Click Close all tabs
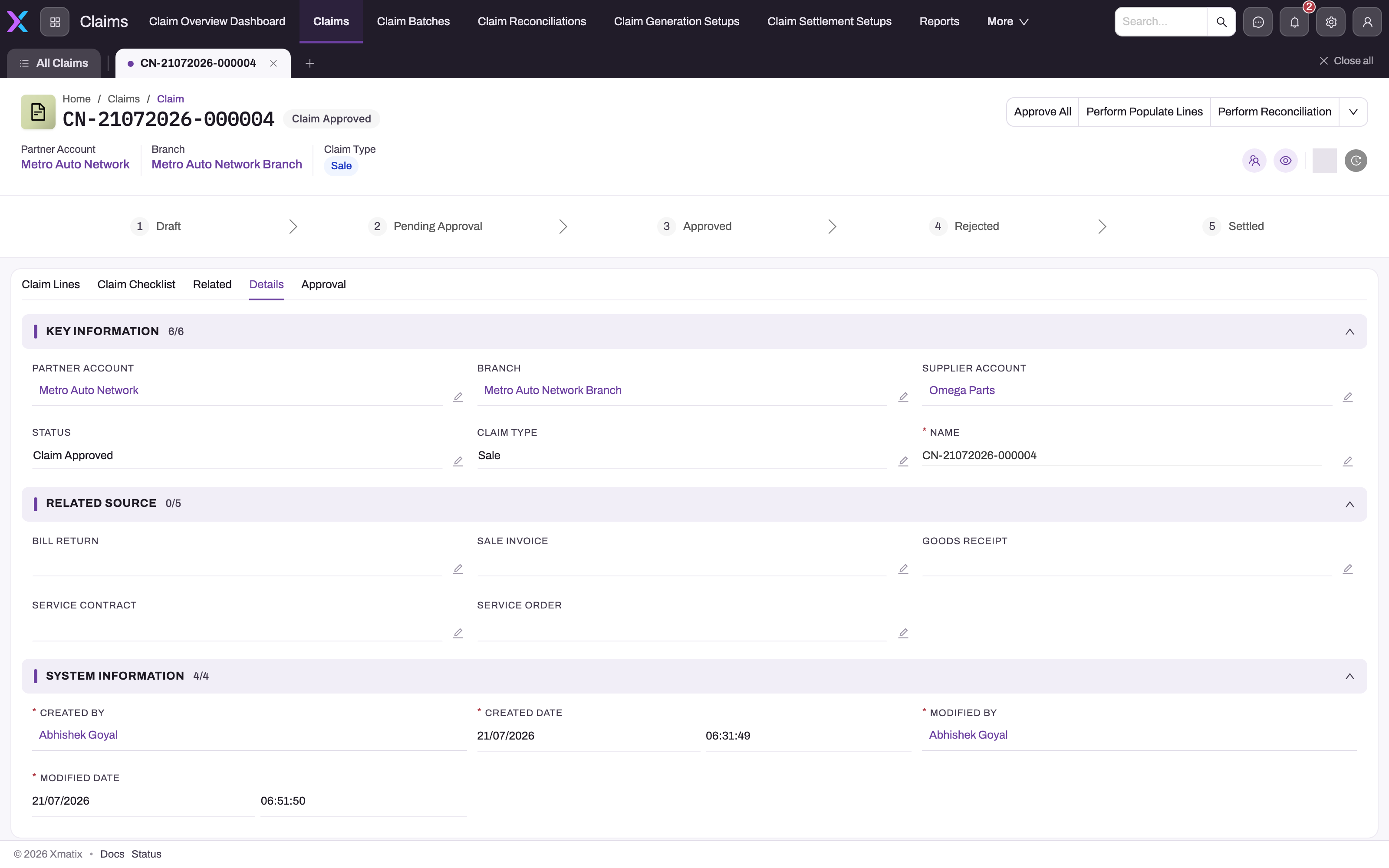 click(1346, 61)
